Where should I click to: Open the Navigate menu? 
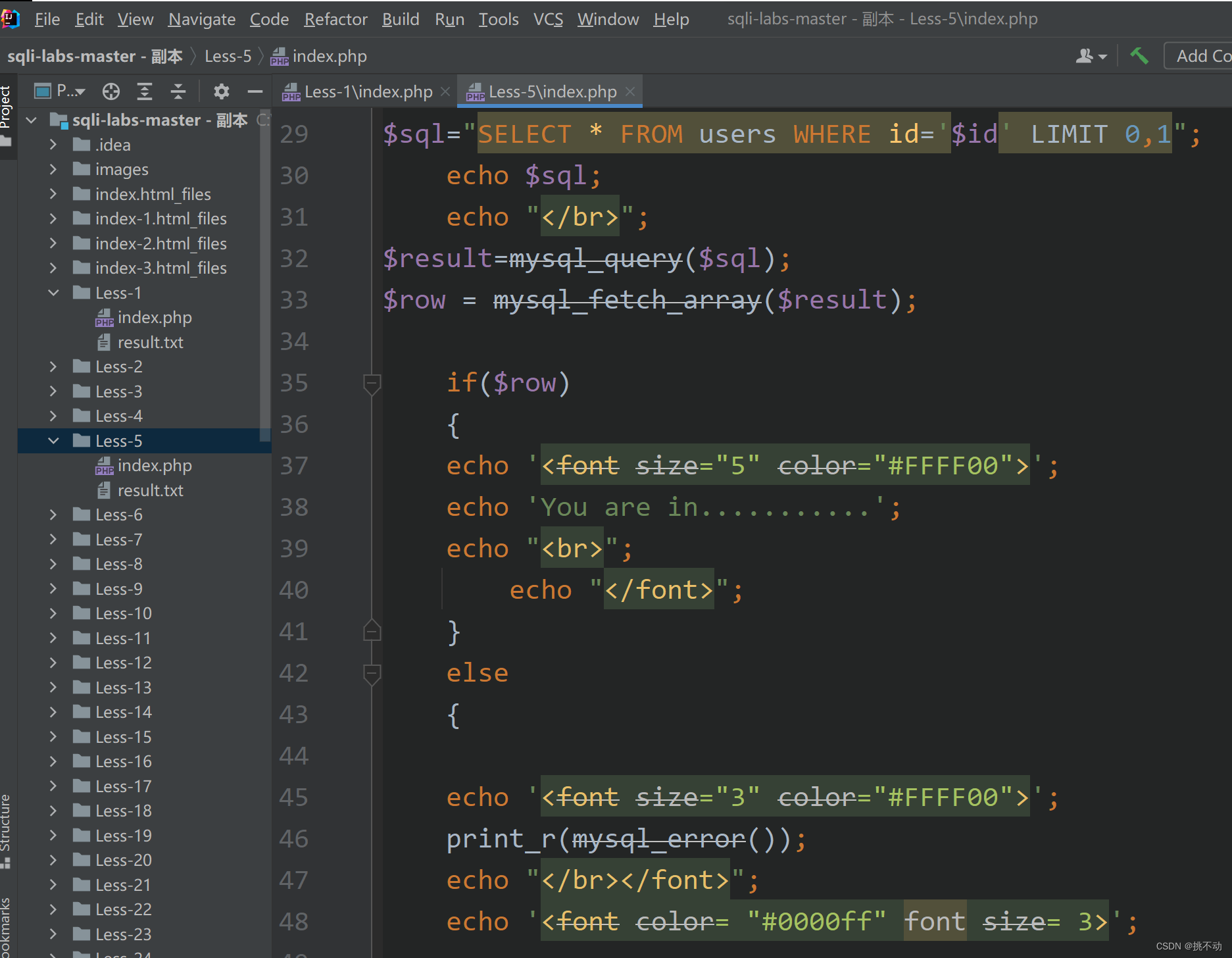[x=202, y=19]
